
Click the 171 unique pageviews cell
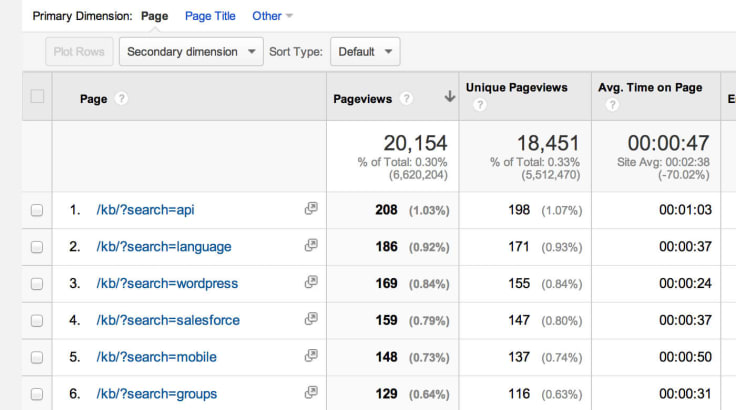[519, 247]
